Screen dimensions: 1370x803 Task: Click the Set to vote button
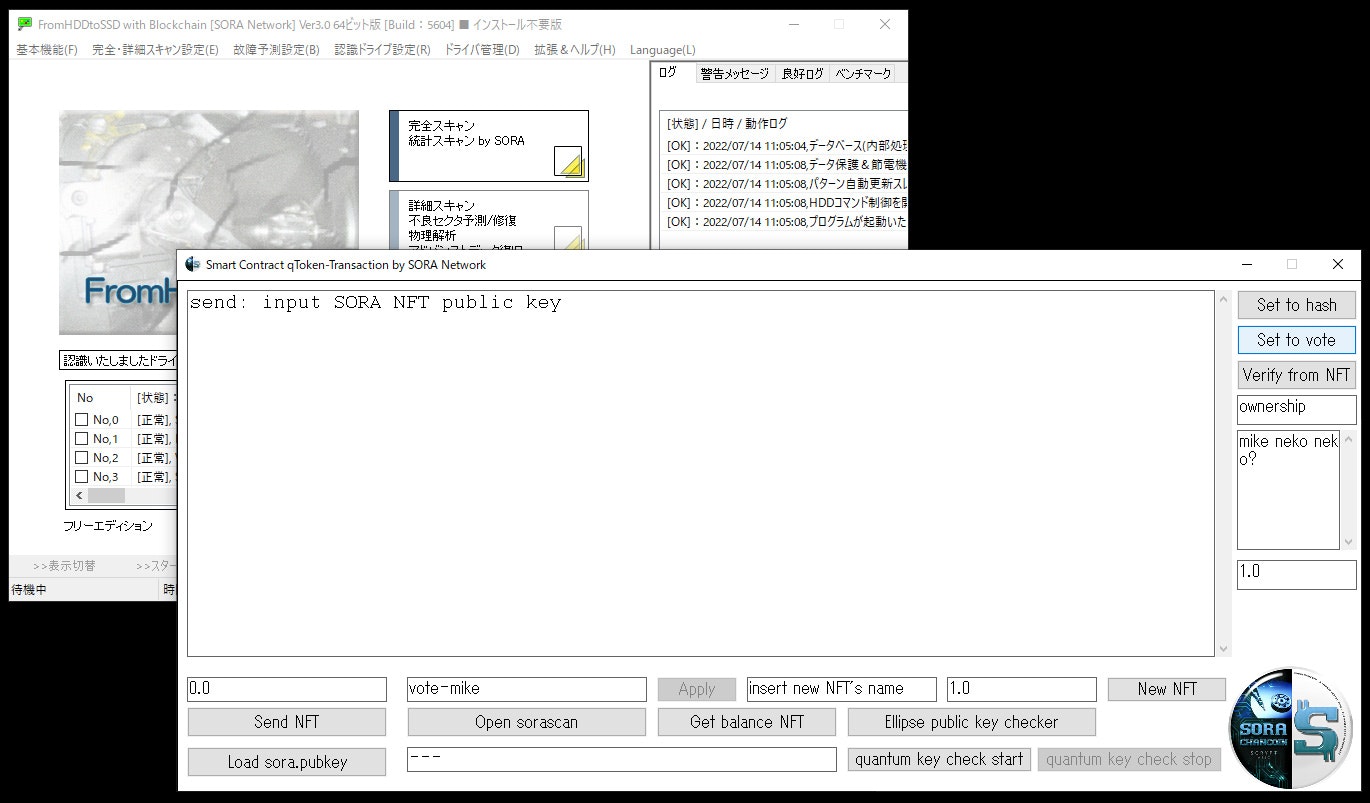[1296, 340]
